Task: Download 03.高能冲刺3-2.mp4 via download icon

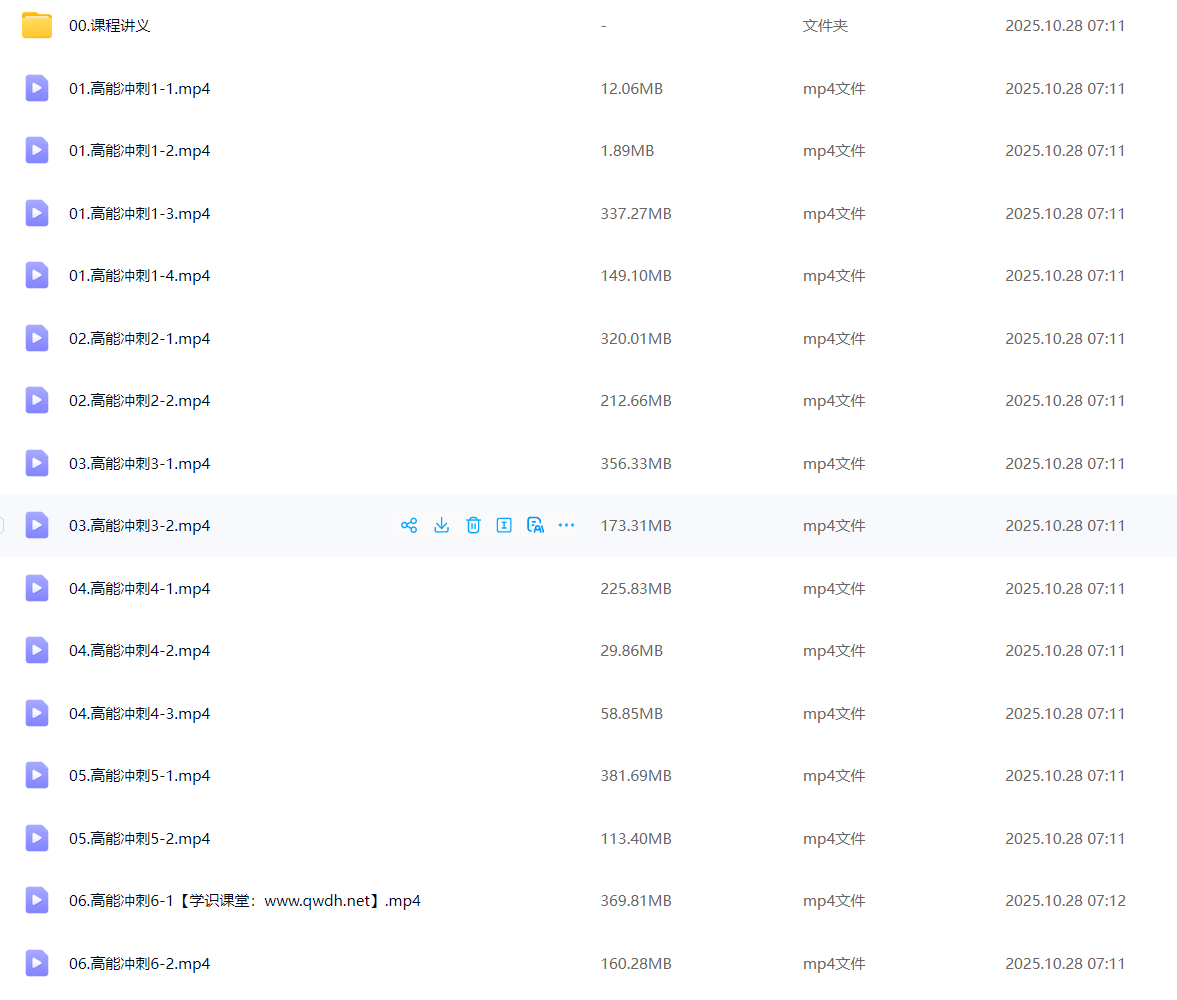Action: pyautogui.click(x=441, y=525)
